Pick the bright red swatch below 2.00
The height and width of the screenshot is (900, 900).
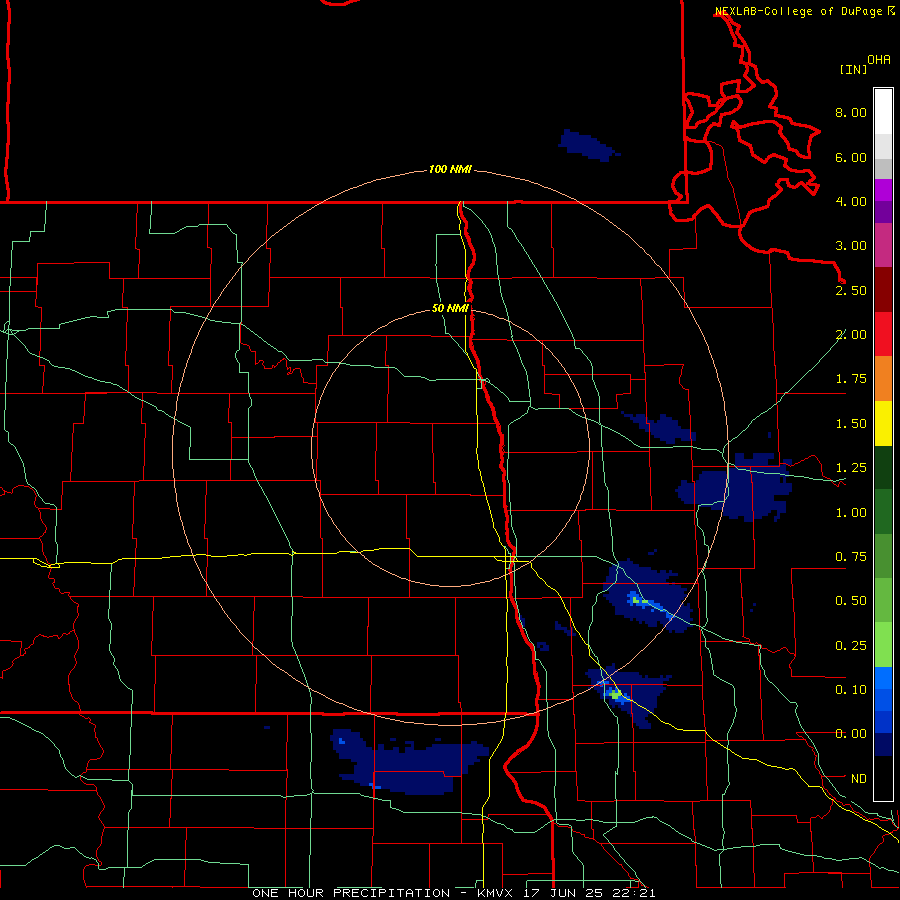click(883, 334)
